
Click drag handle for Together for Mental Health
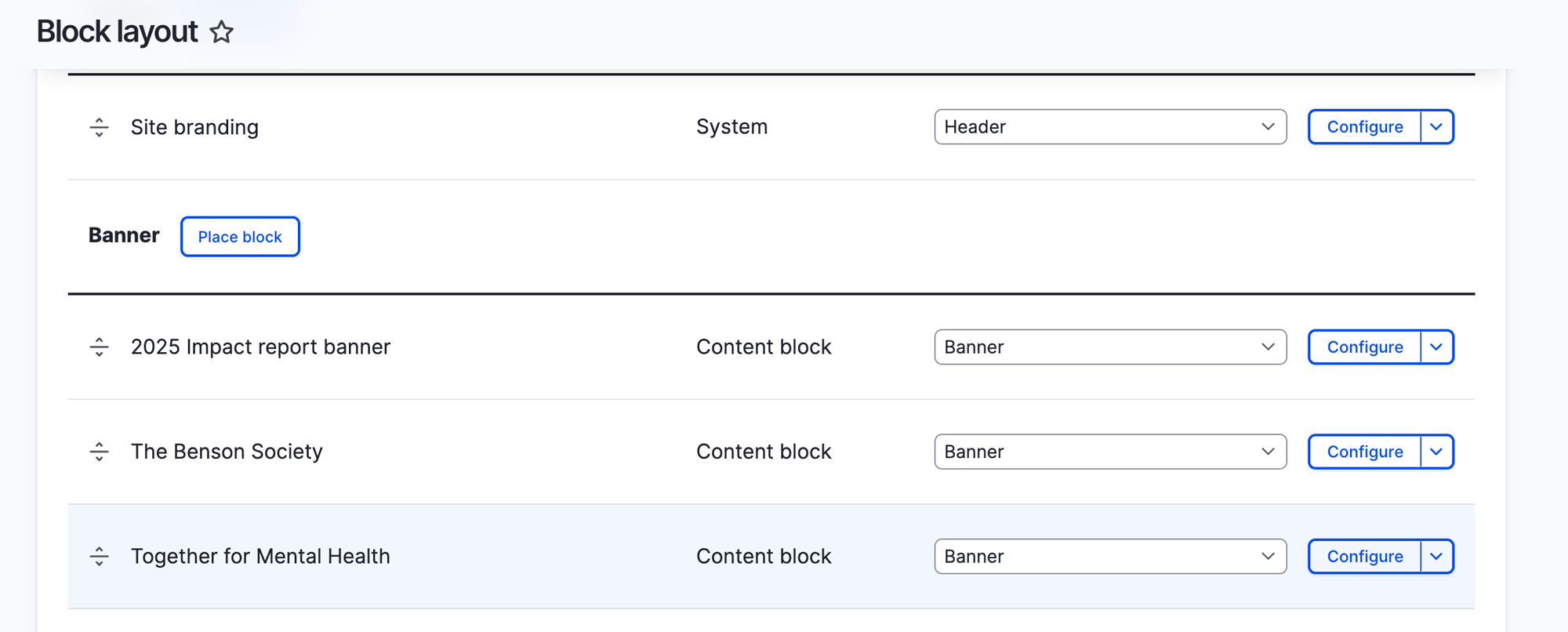pos(100,557)
